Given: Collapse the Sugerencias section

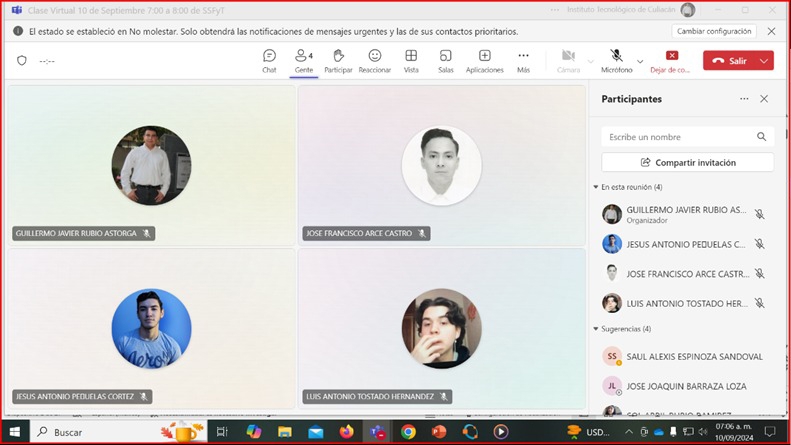Looking at the screenshot, I should pyautogui.click(x=596, y=329).
